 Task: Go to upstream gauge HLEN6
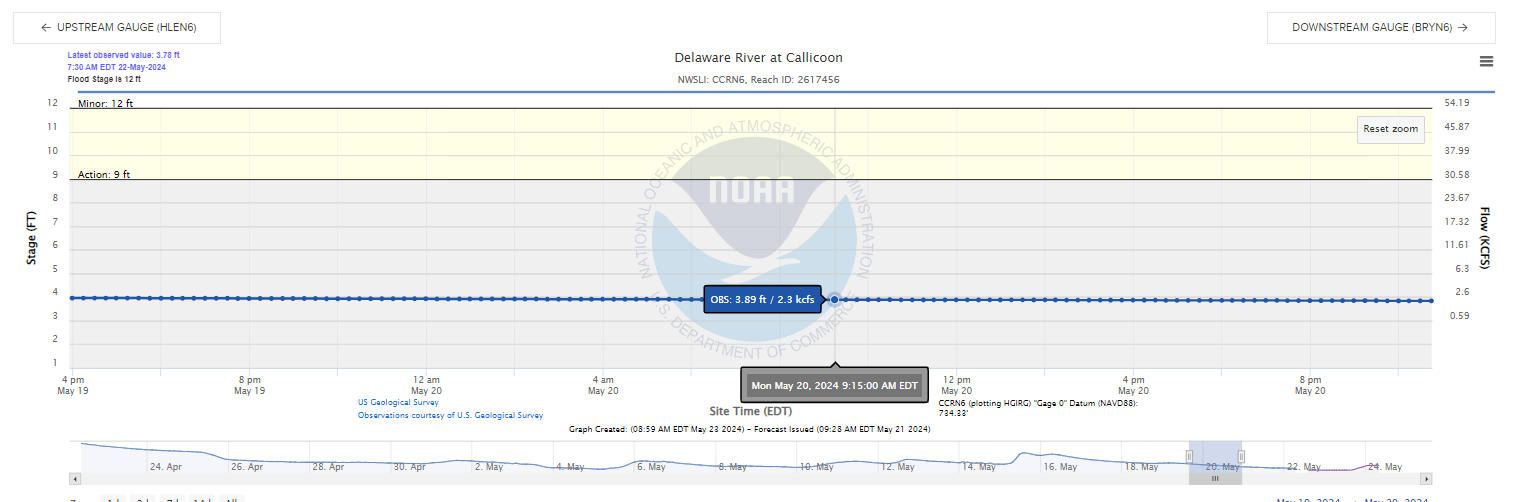[117, 28]
